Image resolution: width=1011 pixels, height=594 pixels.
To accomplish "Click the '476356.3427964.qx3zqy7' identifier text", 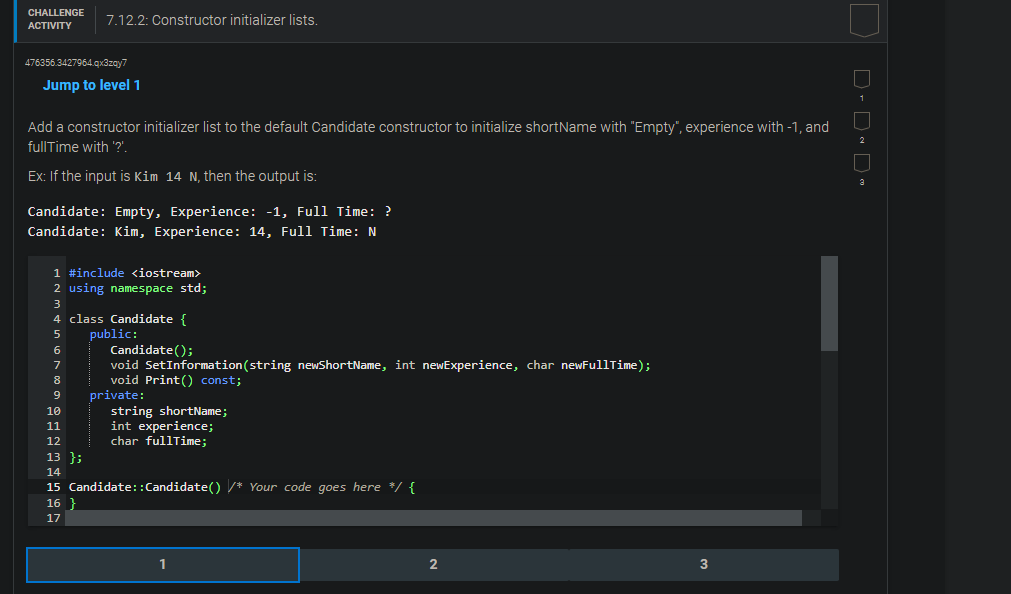I will [x=76, y=63].
